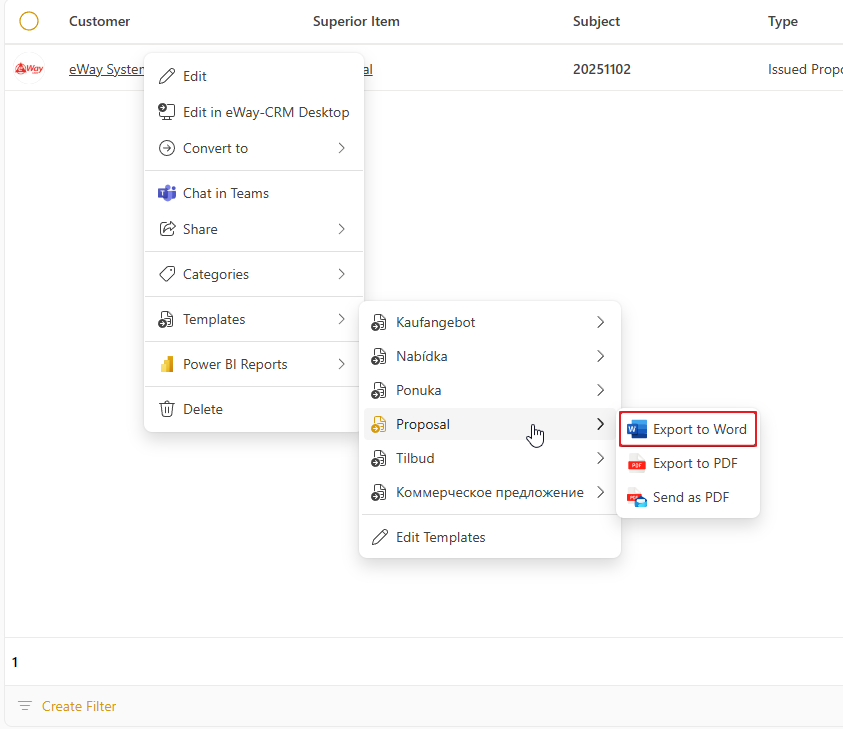Choose the Nabídka template entry
Screen dimensions: 843x731
[421, 357]
